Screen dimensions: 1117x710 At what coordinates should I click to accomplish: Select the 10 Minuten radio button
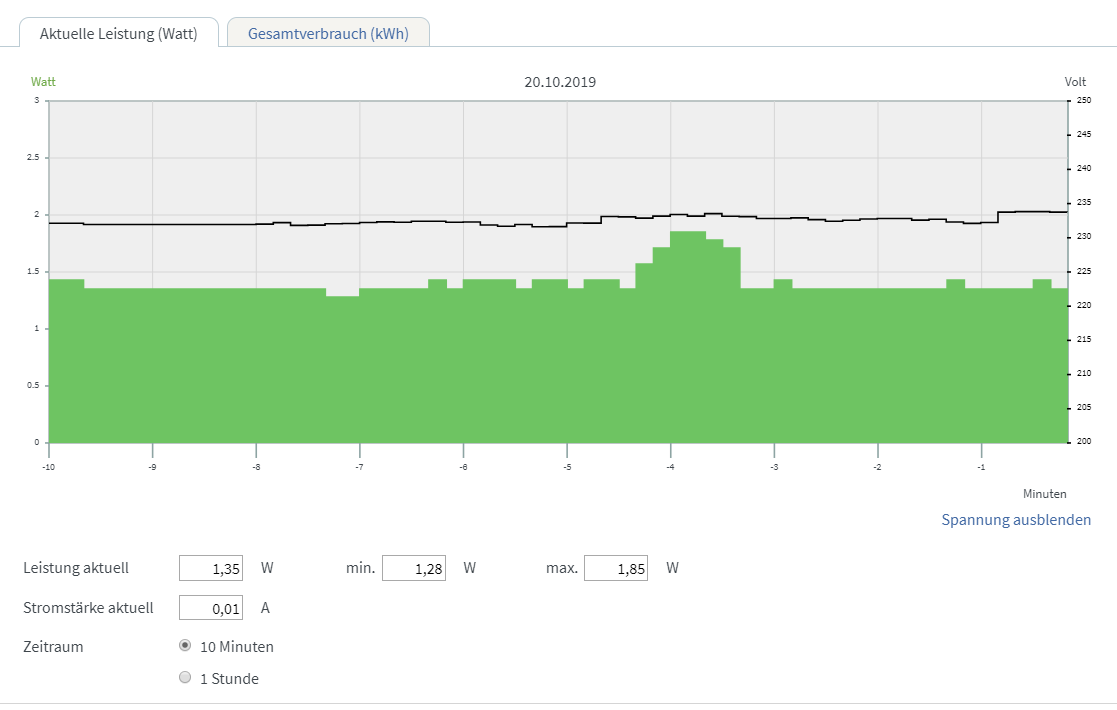pyautogui.click(x=184, y=646)
